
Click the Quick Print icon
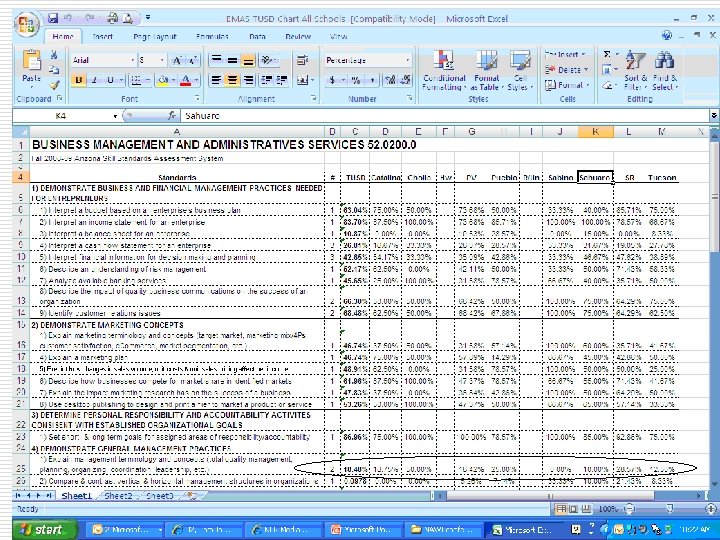tap(112, 18)
